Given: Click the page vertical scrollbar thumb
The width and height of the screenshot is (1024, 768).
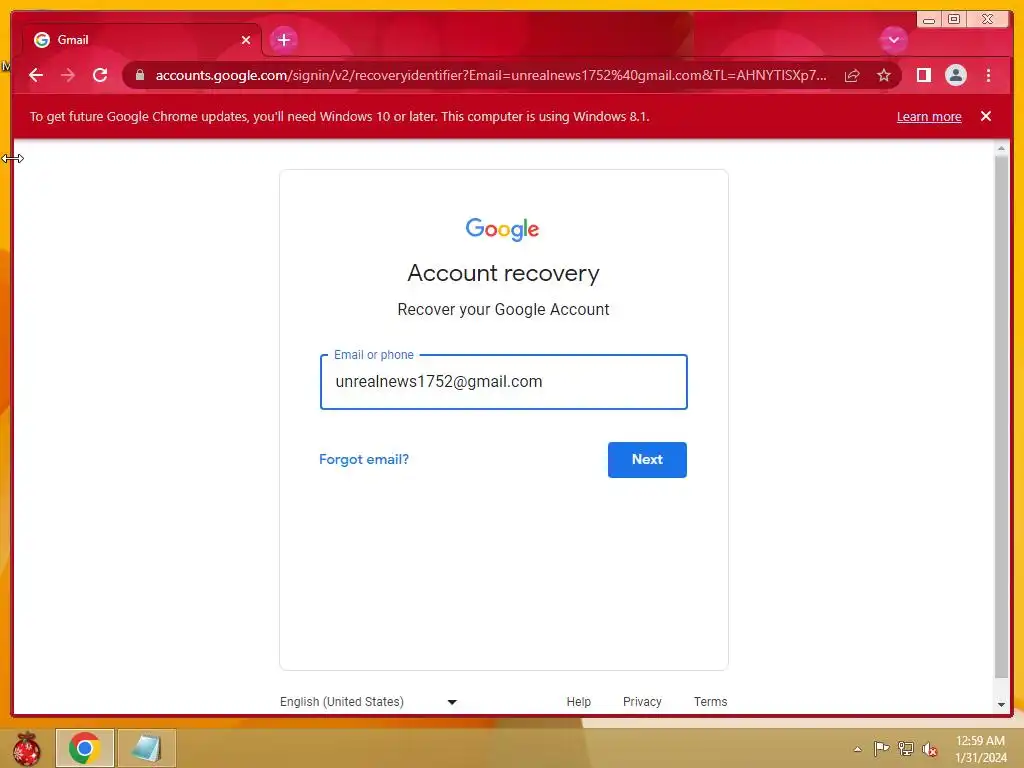Looking at the screenshot, I should 1001,417.
